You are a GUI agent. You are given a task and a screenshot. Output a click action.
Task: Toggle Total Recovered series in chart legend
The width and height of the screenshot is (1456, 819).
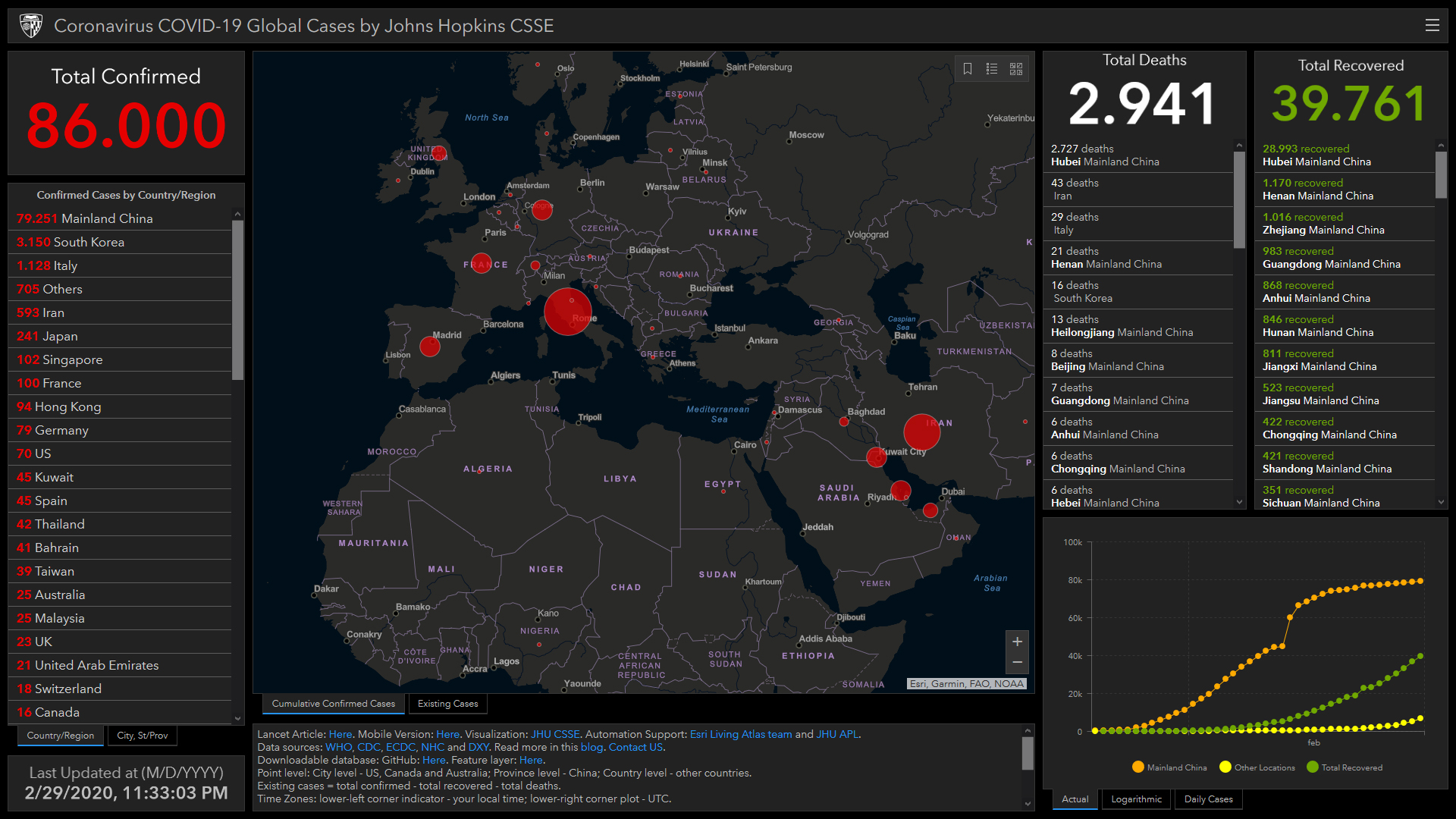click(x=1345, y=767)
